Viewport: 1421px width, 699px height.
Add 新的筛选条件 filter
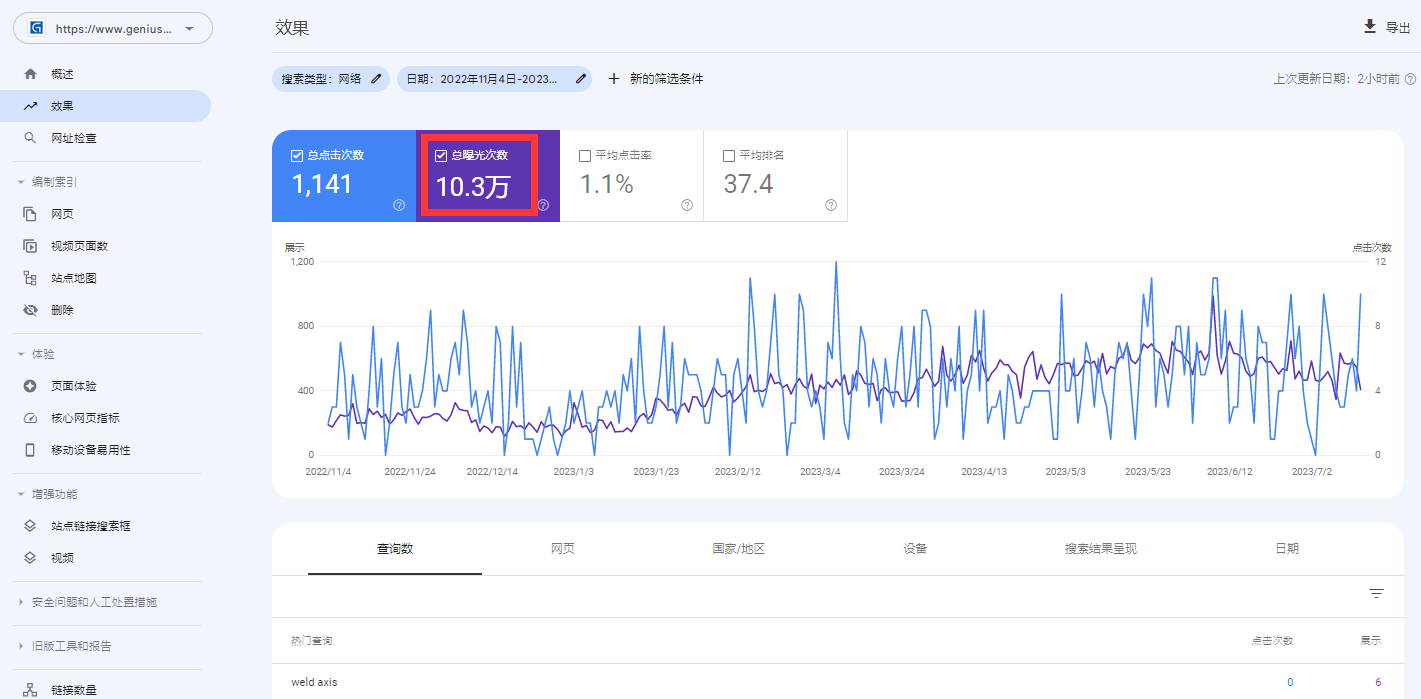point(655,79)
